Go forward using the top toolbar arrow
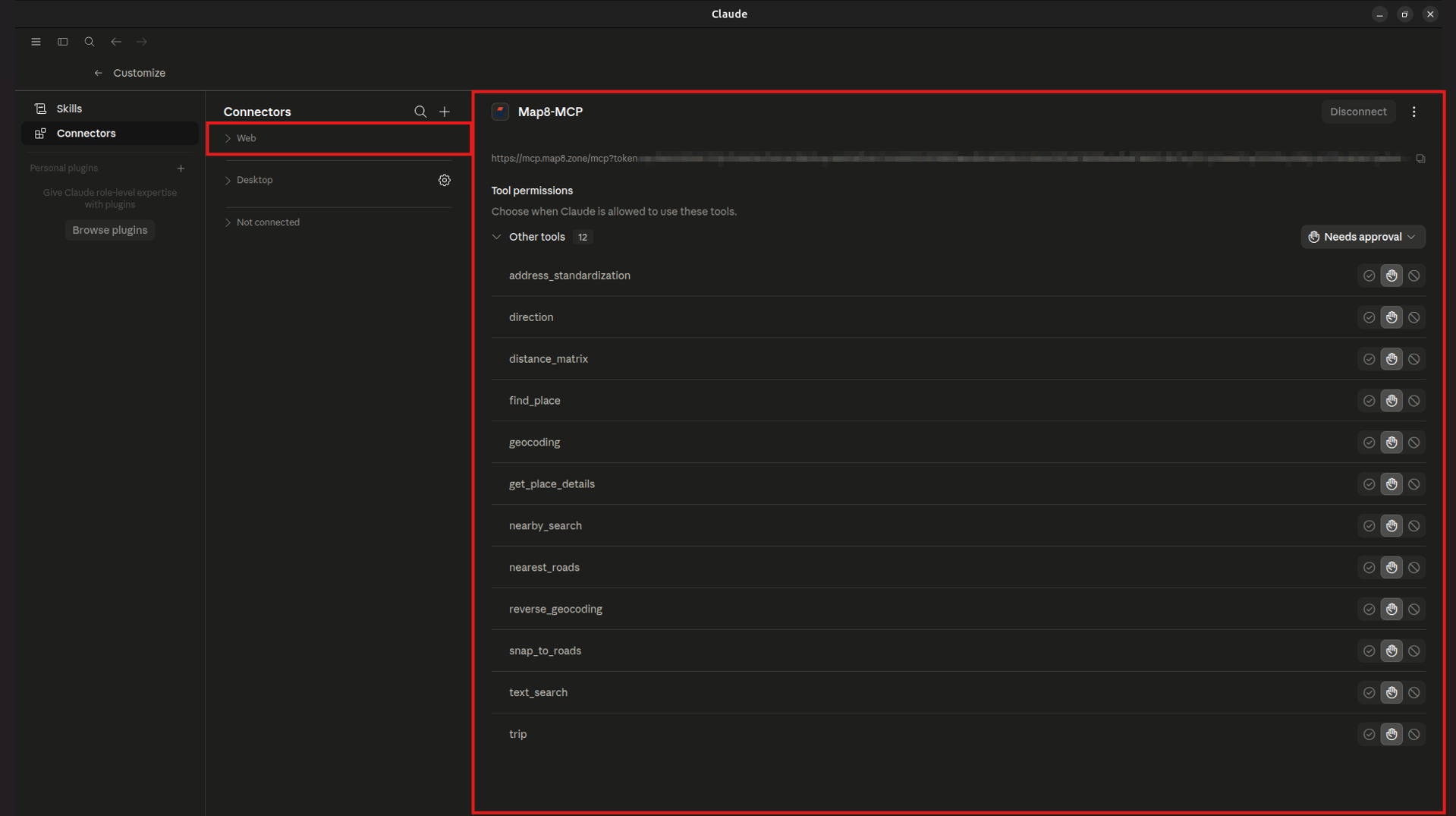Image resolution: width=1456 pixels, height=816 pixels. [142, 42]
